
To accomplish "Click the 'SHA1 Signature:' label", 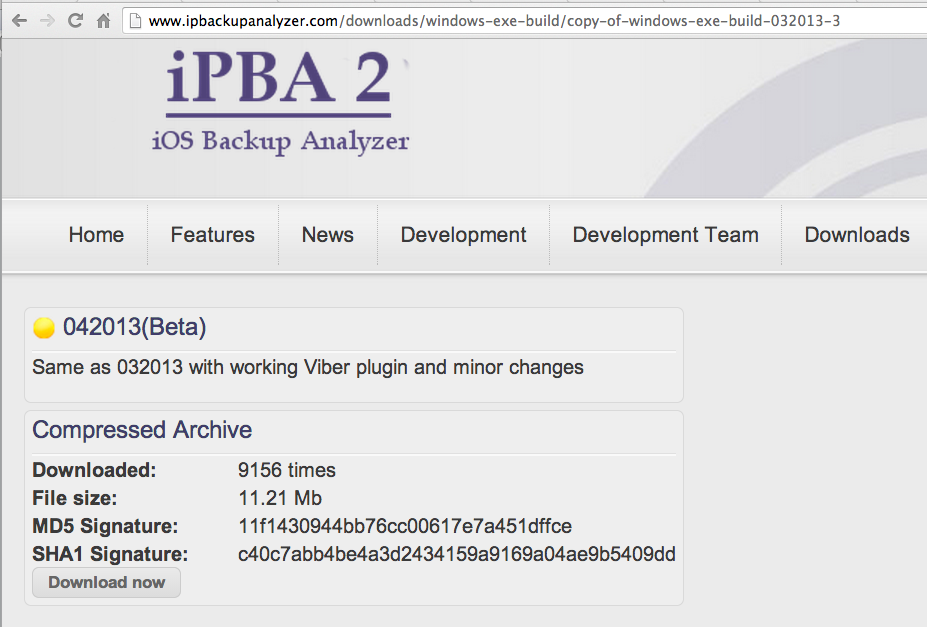I will tap(110, 554).
